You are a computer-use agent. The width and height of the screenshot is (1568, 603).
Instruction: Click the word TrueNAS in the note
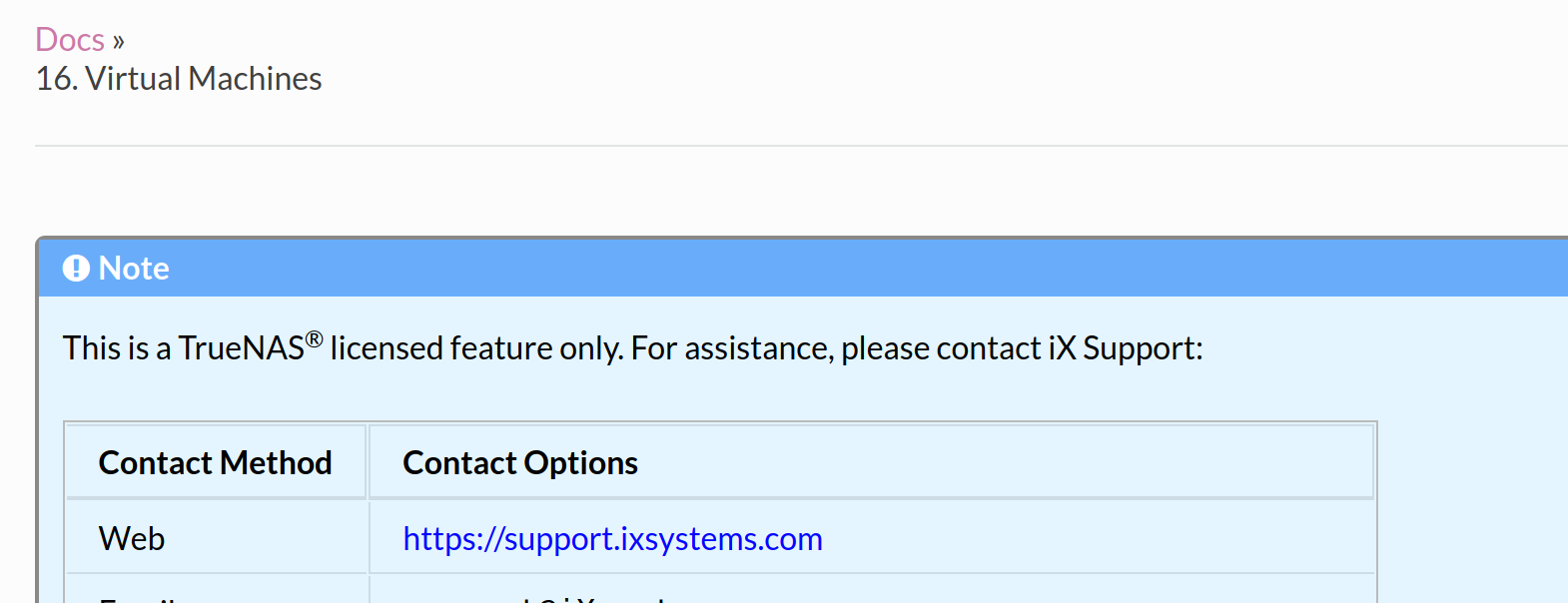241,348
